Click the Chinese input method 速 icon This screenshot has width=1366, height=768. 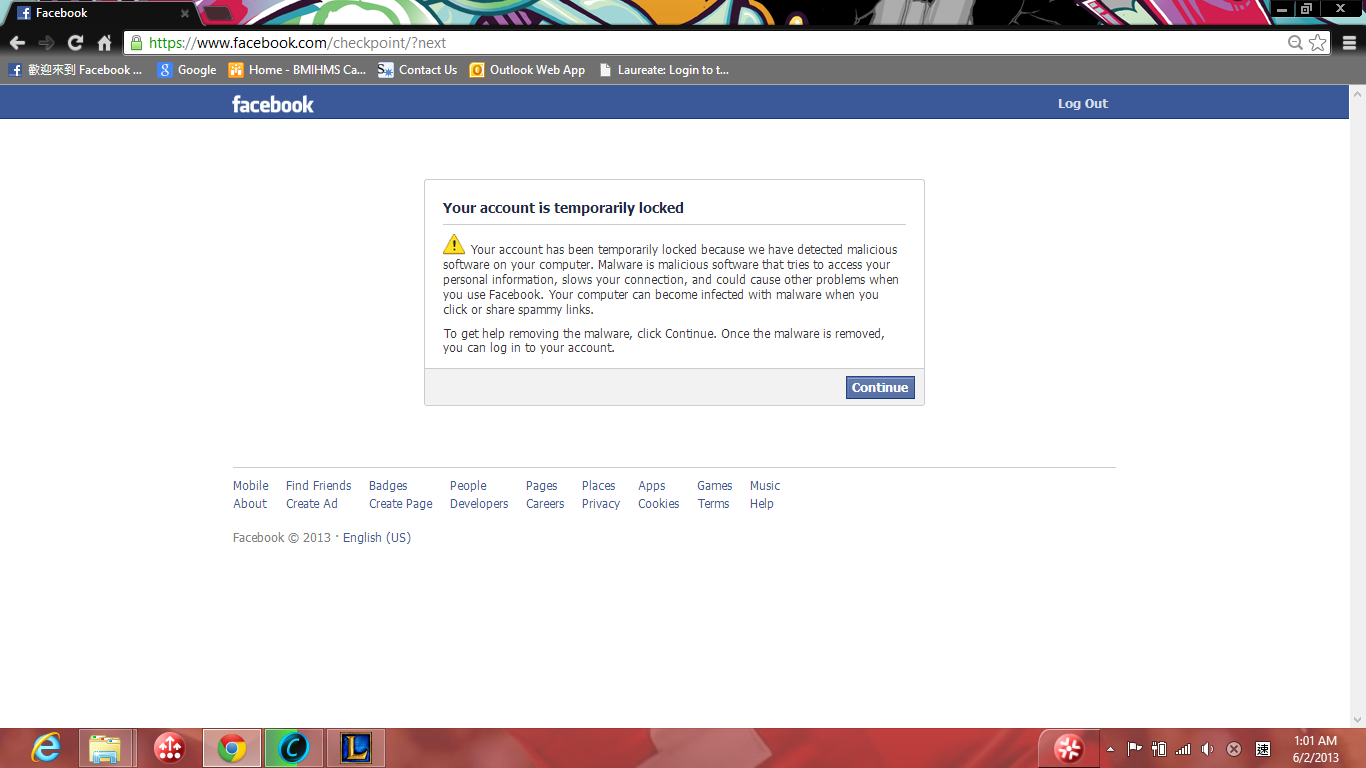pos(1263,749)
